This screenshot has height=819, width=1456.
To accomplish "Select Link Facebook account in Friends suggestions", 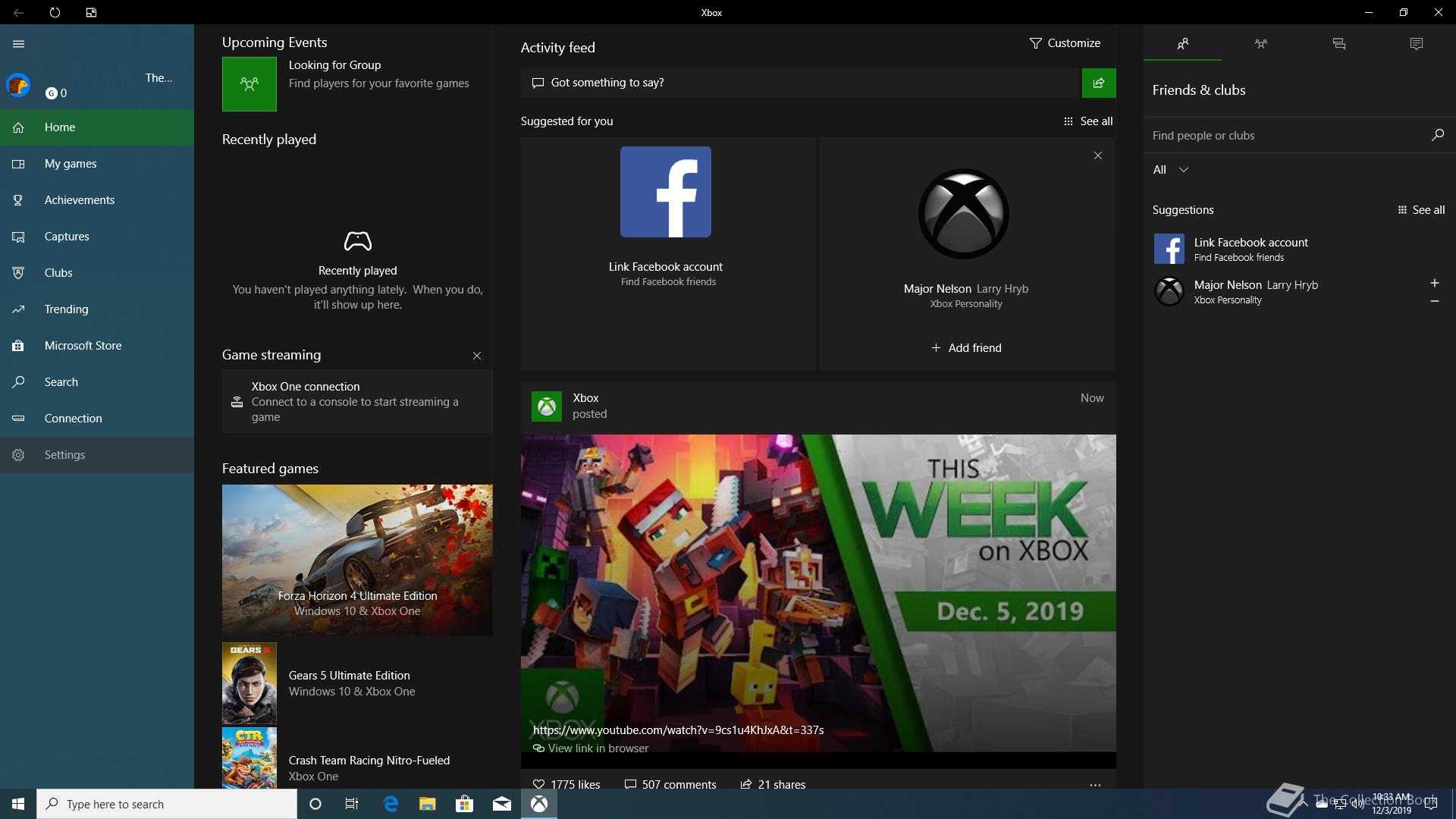I will pyautogui.click(x=1300, y=249).
